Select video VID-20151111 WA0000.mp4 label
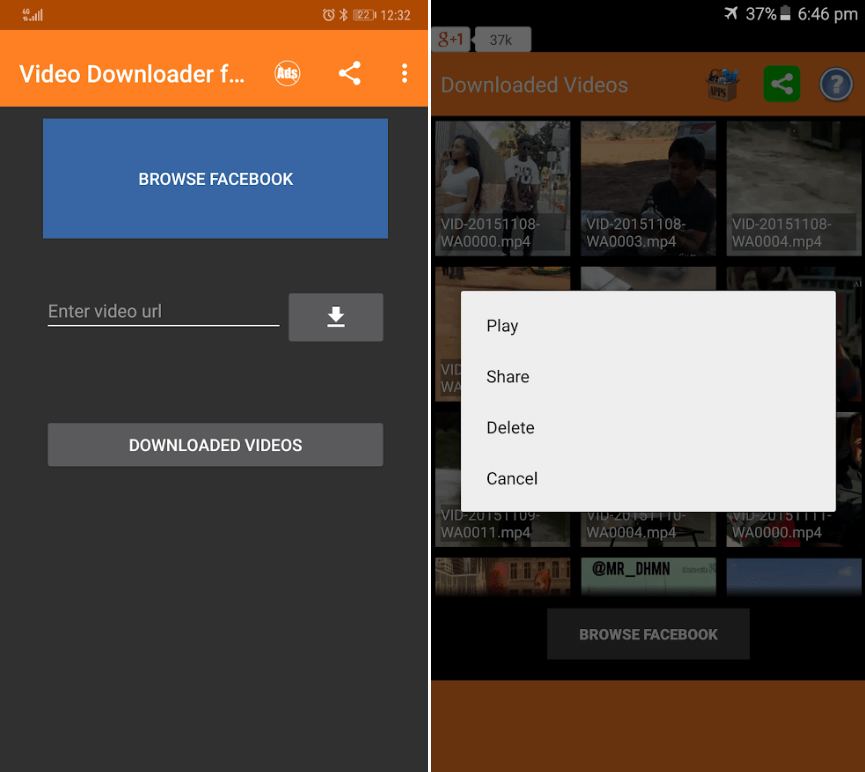865x772 pixels. tap(782, 525)
